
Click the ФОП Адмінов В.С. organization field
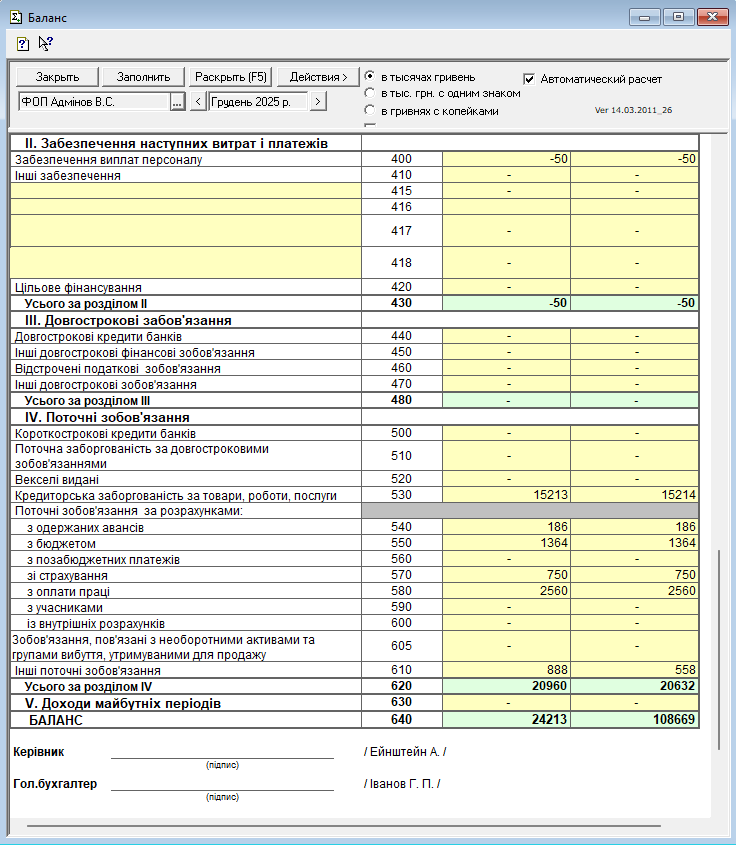(x=93, y=102)
